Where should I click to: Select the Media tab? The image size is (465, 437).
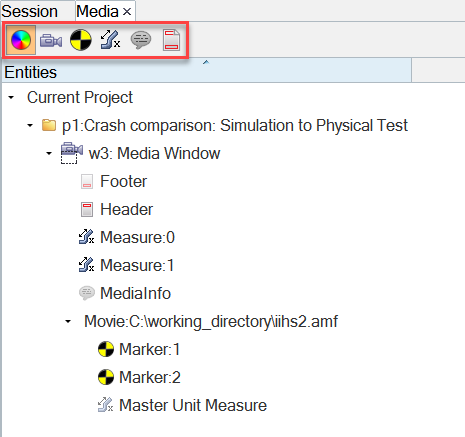(x=97, y=11)
